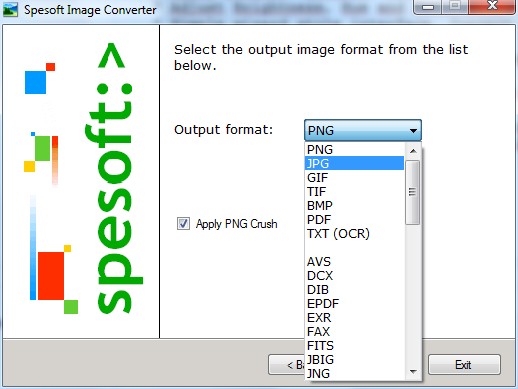Screen dimensions: 518x389
Task: Select PDF in the format list
Action: (355, 219)
